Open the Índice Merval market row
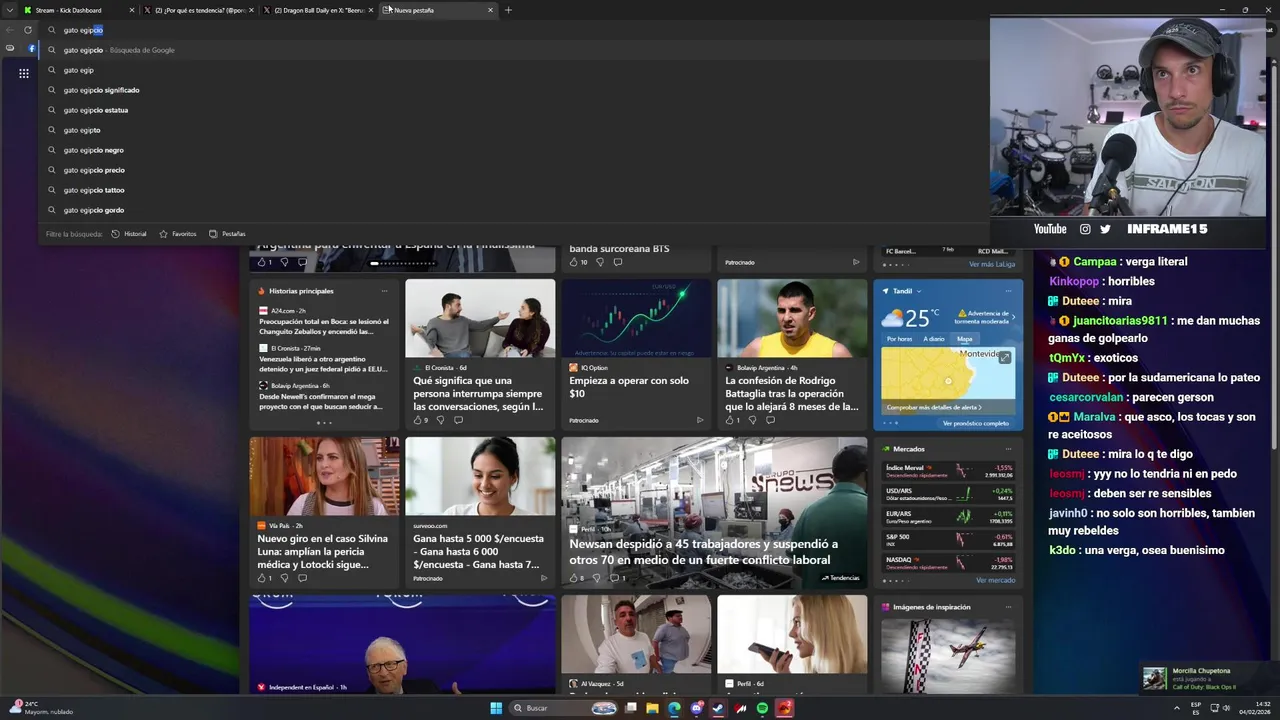Image resolution: width=1280 pixels, height=720 pixels. coord(948,469)
